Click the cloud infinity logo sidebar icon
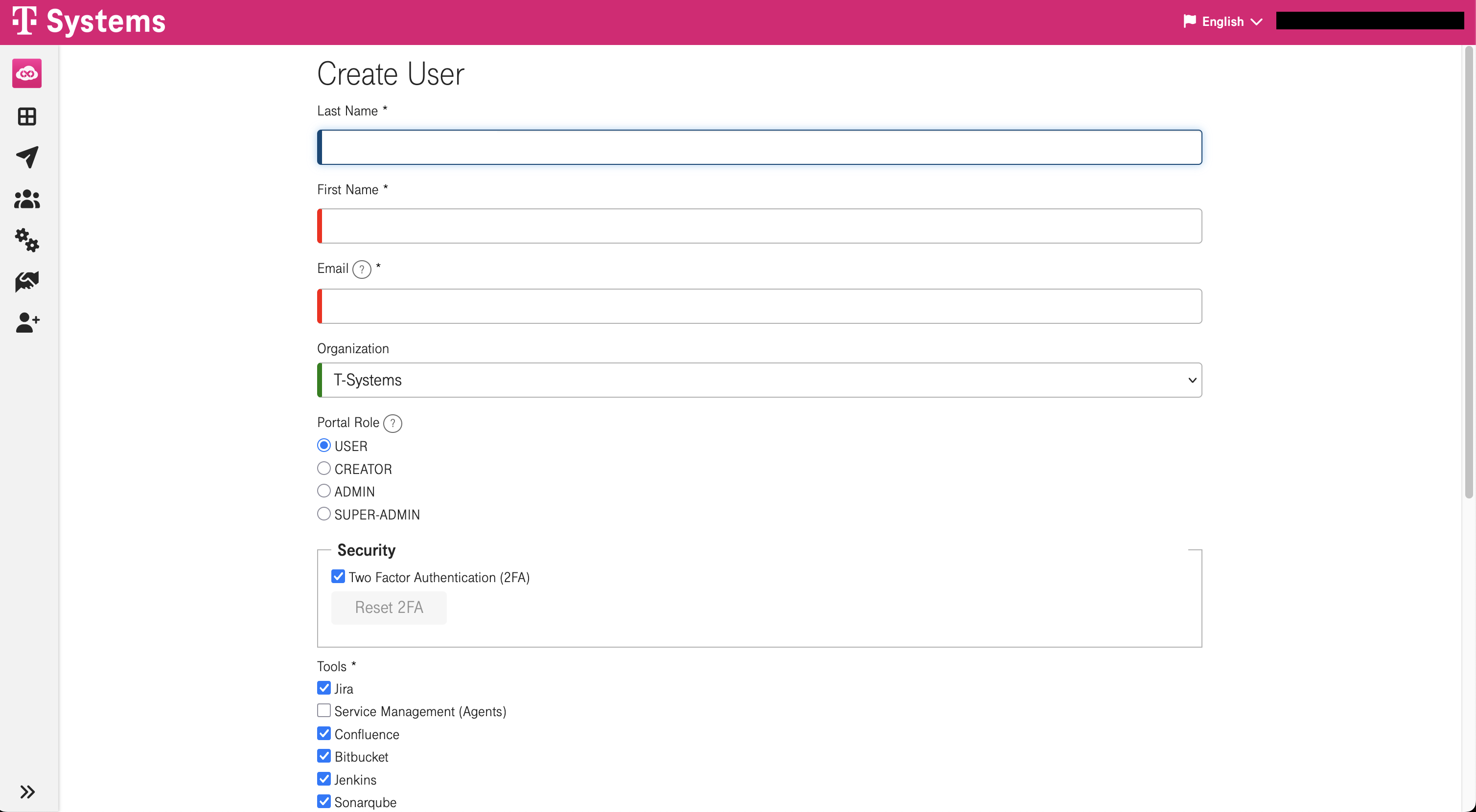Image resolution: width=1476 pixels, height=812 pixels. pyautogui.click(x=27, y=73)
